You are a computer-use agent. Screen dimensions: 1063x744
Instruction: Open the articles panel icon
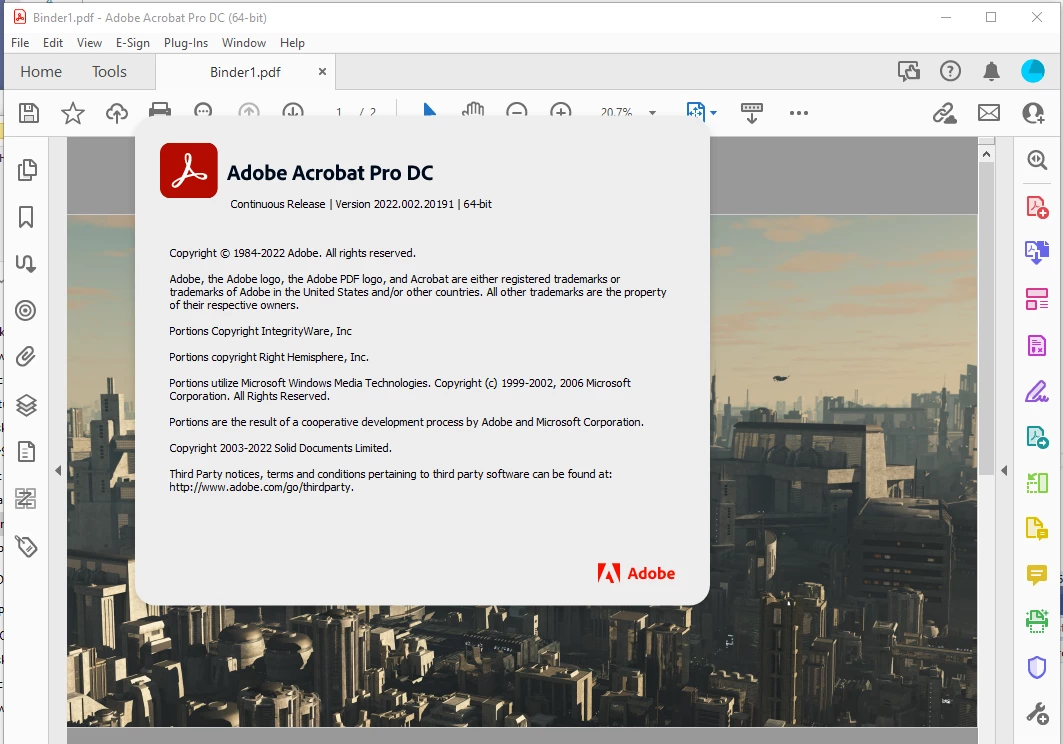point(26,263)
